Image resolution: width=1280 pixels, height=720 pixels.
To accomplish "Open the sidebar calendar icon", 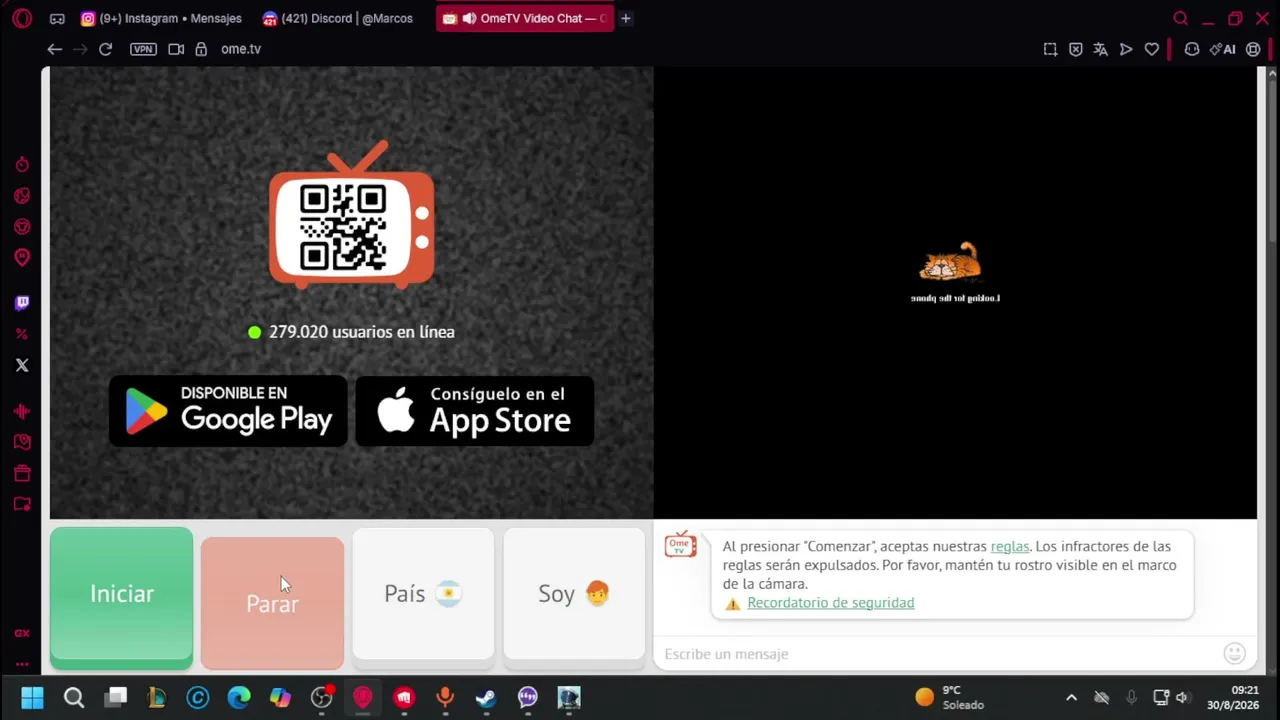I will pos(22,473).
